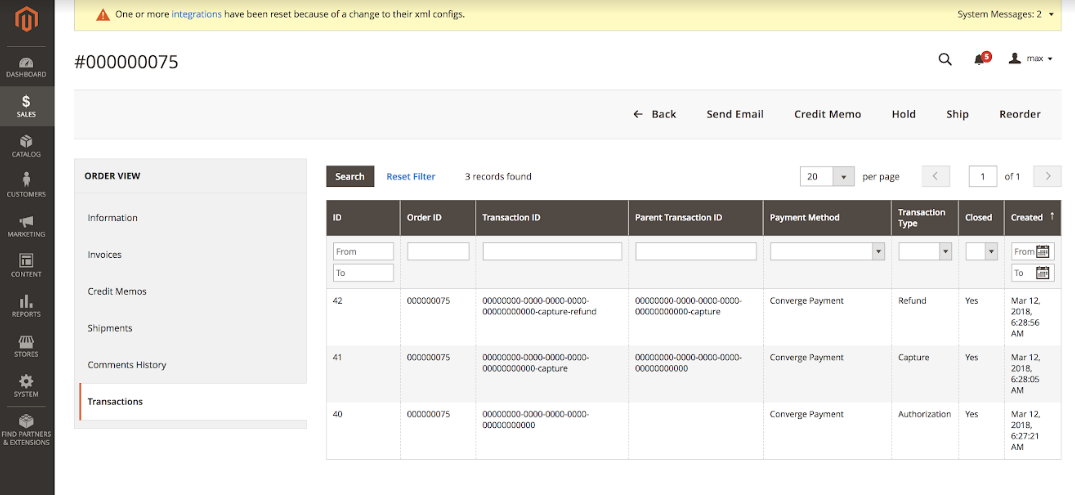Viewport: 1075px width, 495px height.
Task: Open the Content sidebar menu
Action: [27, 266]
